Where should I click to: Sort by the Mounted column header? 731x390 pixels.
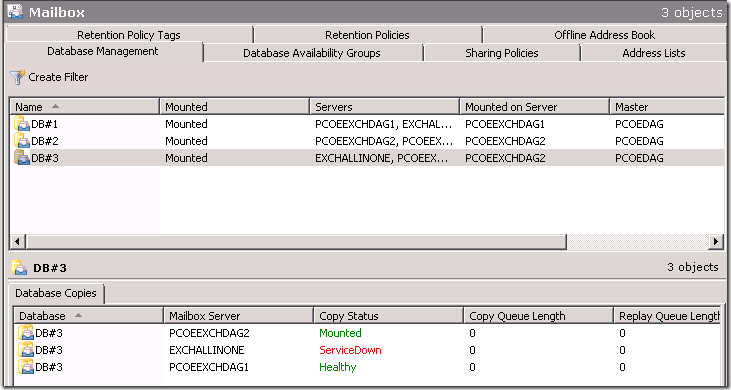[235, 107]
